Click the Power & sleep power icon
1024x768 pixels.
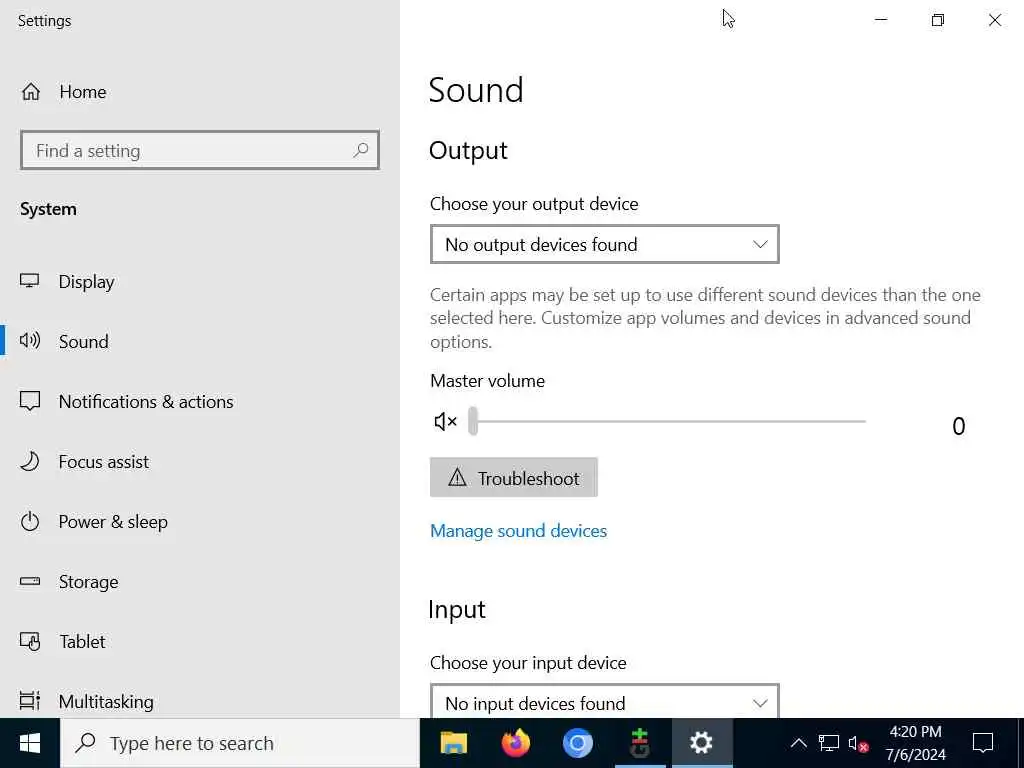(30, 522)
